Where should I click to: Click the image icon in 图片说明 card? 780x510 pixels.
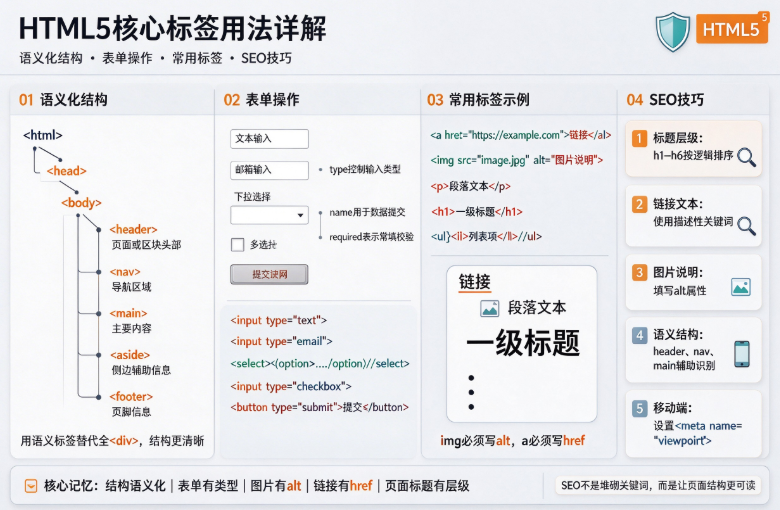coord(741,287)
